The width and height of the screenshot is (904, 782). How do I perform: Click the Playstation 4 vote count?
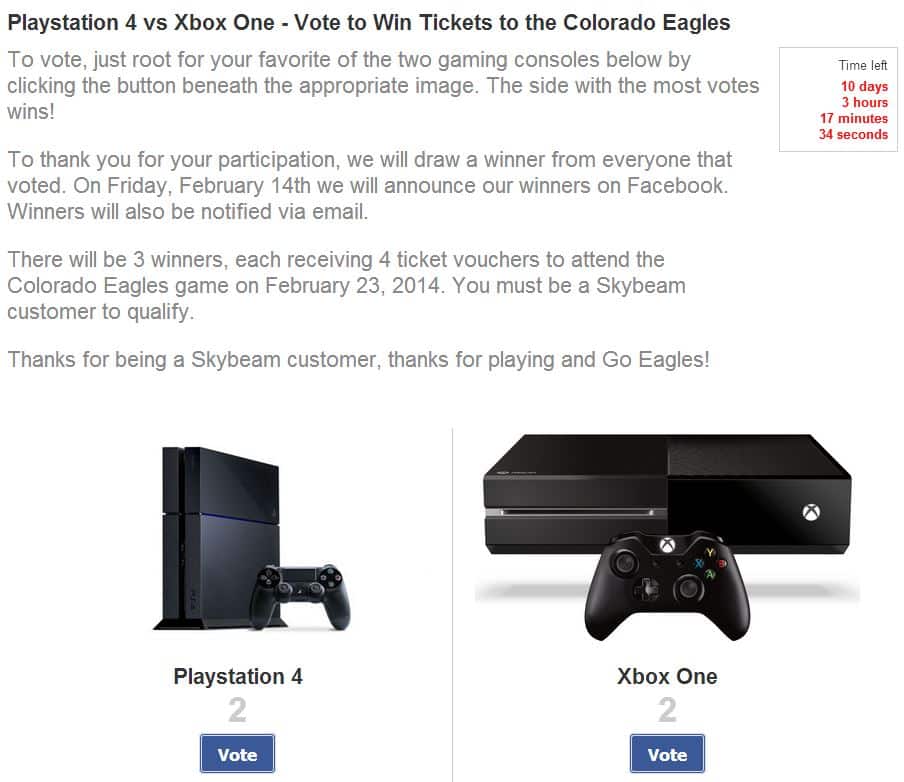(x=237, y=709)
